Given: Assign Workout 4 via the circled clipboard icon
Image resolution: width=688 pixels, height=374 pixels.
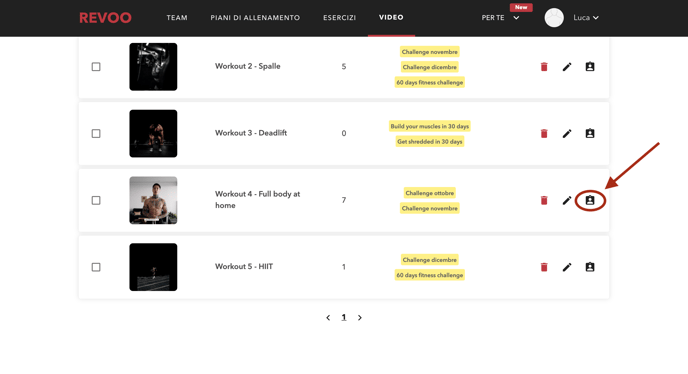Looking at the screenshot, I should [x=590, y=200].
